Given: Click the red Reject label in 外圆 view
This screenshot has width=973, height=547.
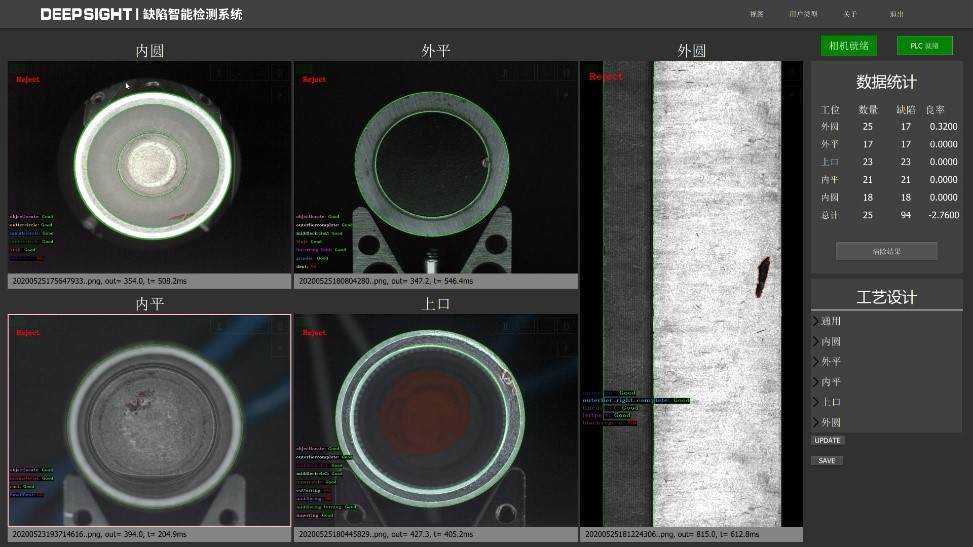Looking at the screenshot, I should click(606, 76).
